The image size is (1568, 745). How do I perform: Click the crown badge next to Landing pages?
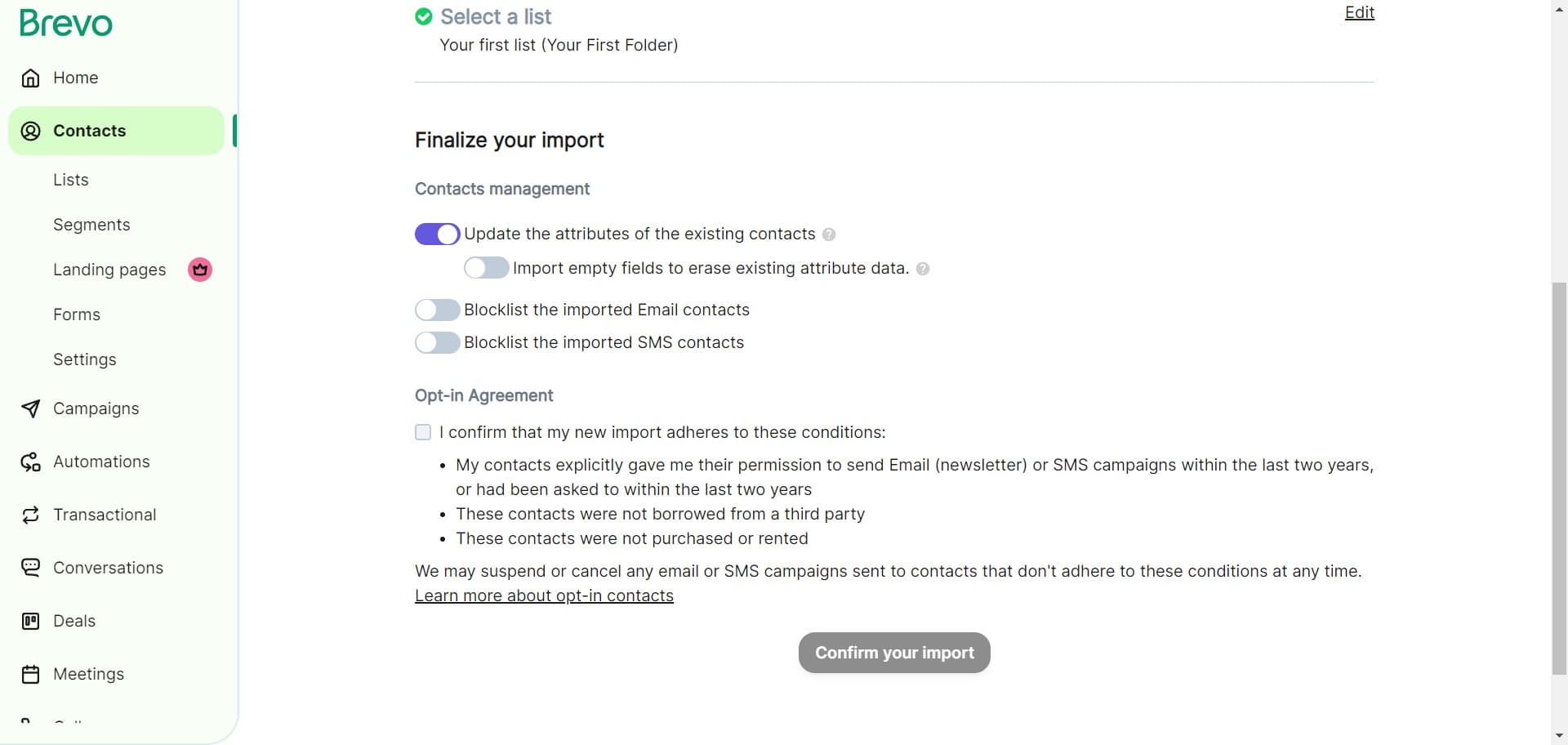[x=199, y=270]
